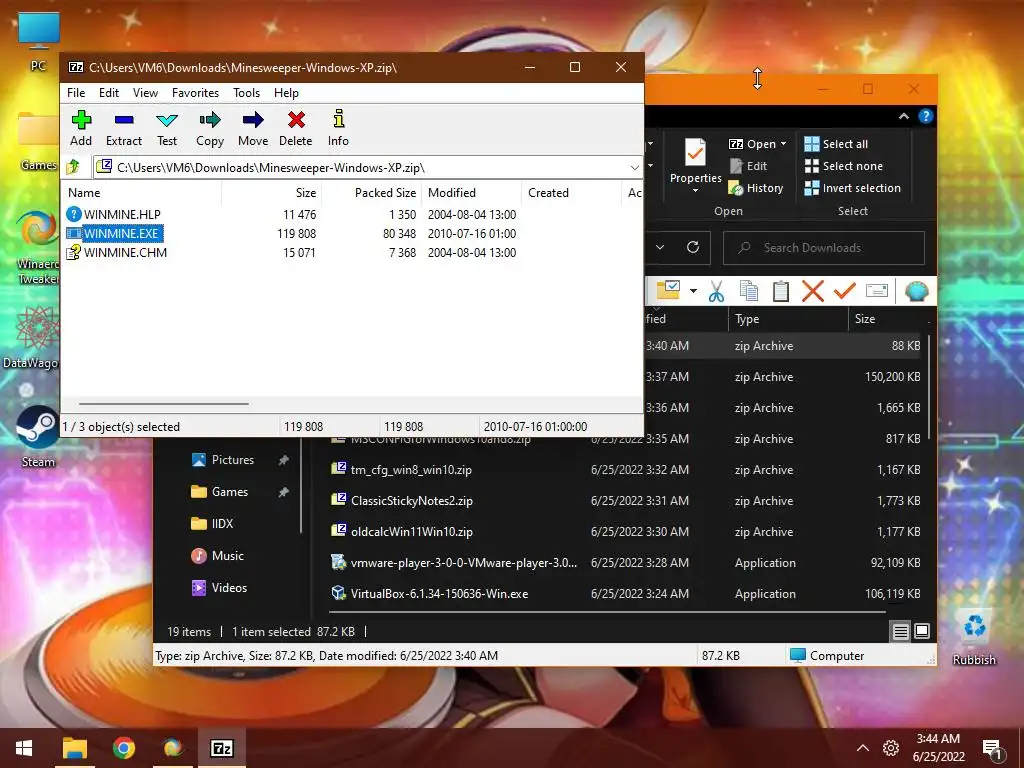Screen dimensions: 1024x768
Task: Open the Help menu in 7-Zip
Action: [286, 93]
